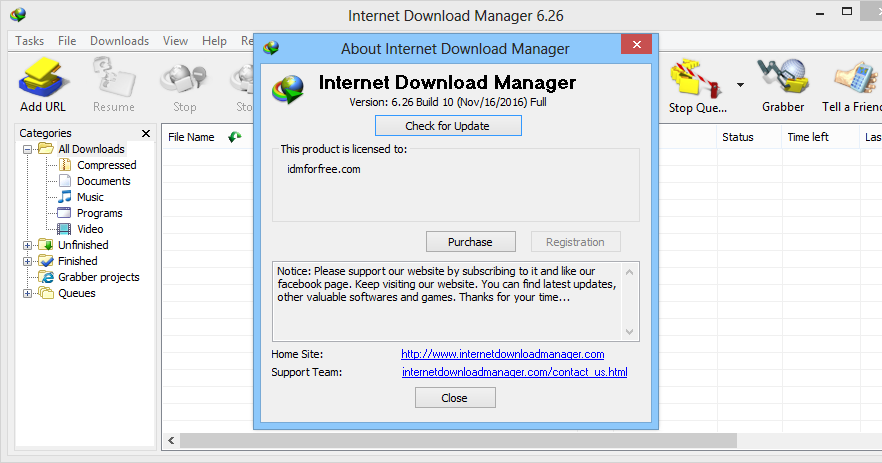Click the Add URL toolbar icon
The width and height of the screenshot is (882, 463).
(44, 77)
